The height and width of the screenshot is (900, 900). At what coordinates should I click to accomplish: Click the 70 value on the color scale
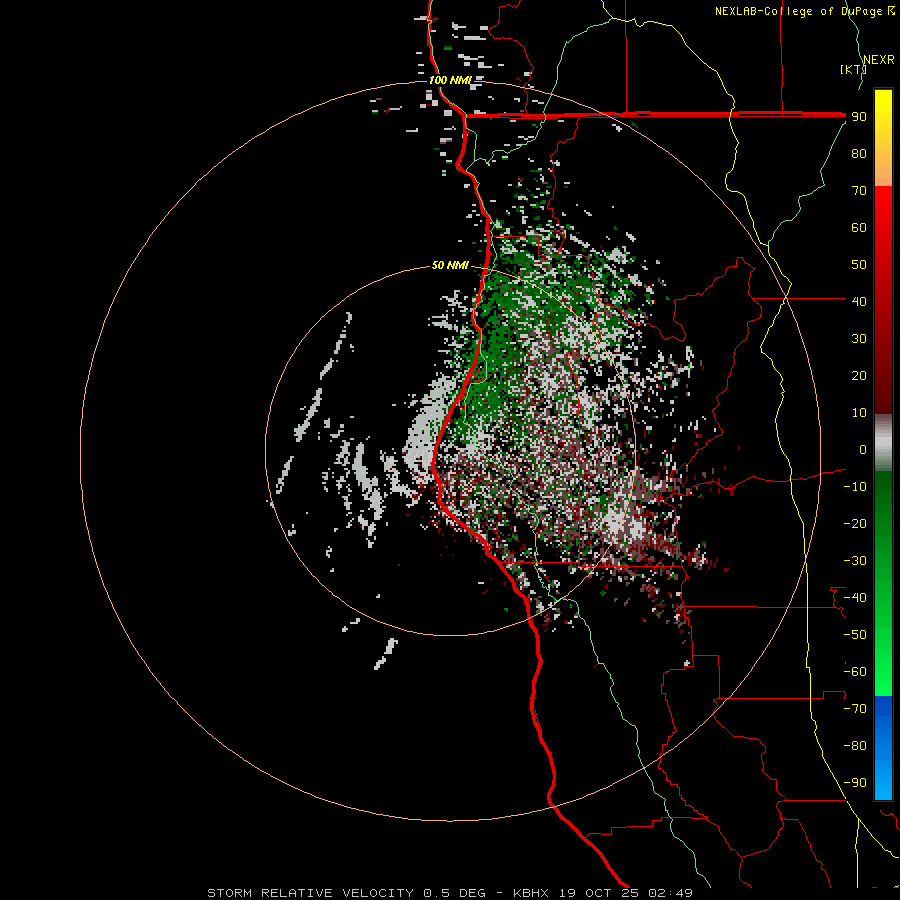(859, 191)
